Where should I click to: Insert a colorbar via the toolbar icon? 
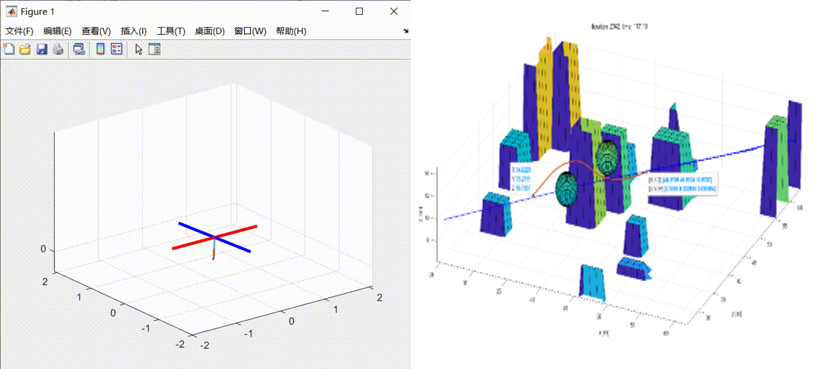100,49
